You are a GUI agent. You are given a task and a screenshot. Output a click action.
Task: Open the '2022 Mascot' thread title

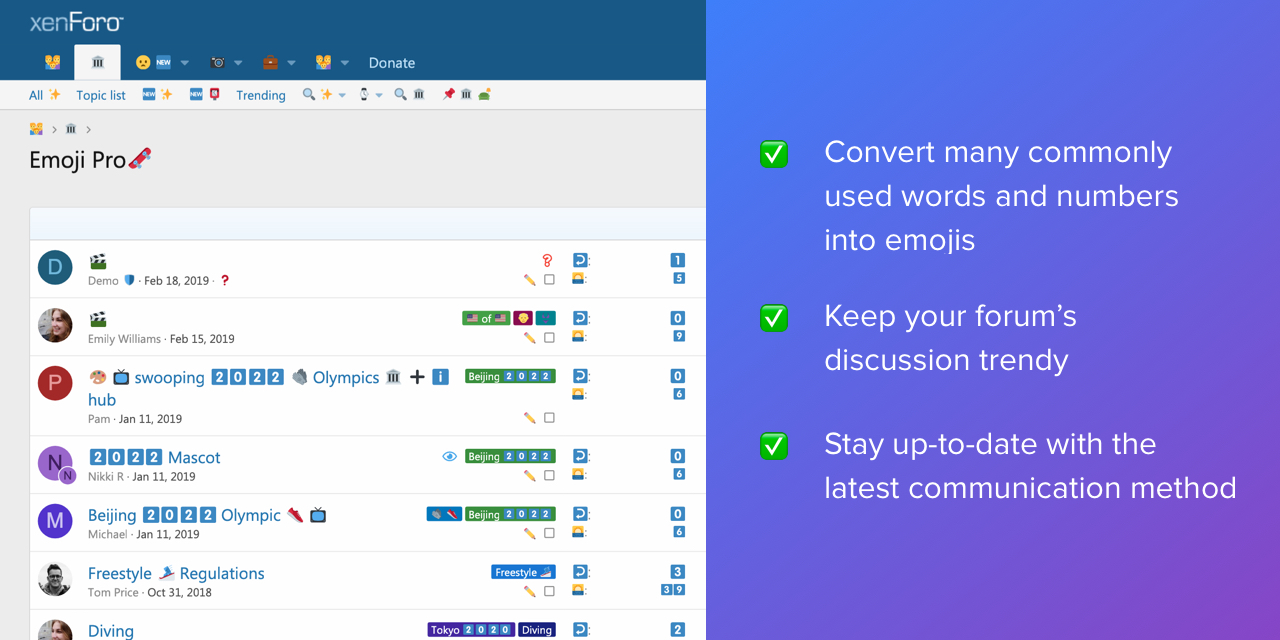[155, 457]
